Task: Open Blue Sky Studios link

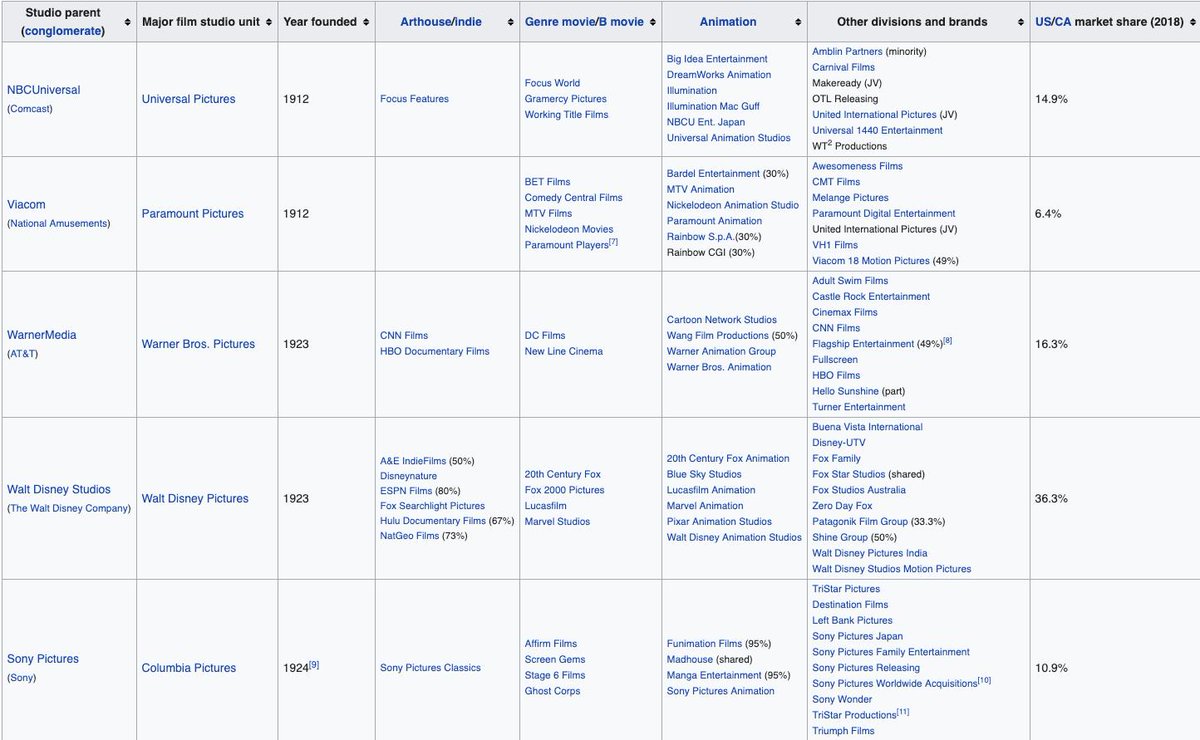Action: click(705, 474)
